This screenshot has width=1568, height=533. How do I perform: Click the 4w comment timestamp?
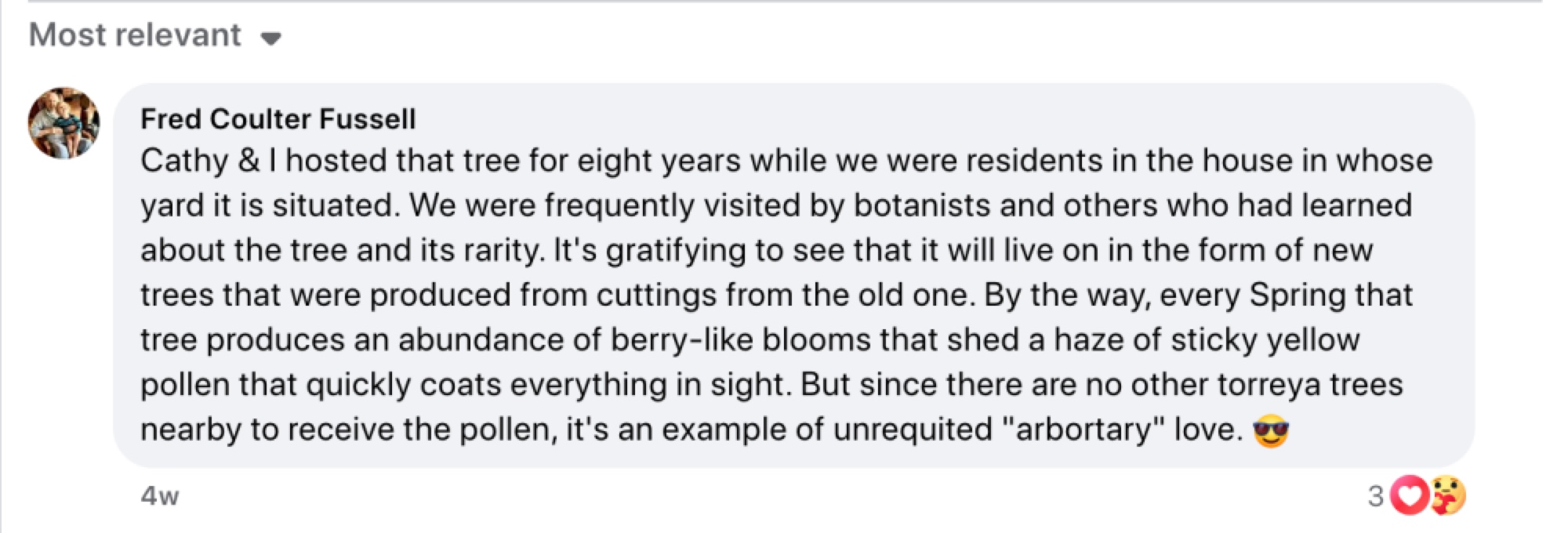click(x=160, y=496)
